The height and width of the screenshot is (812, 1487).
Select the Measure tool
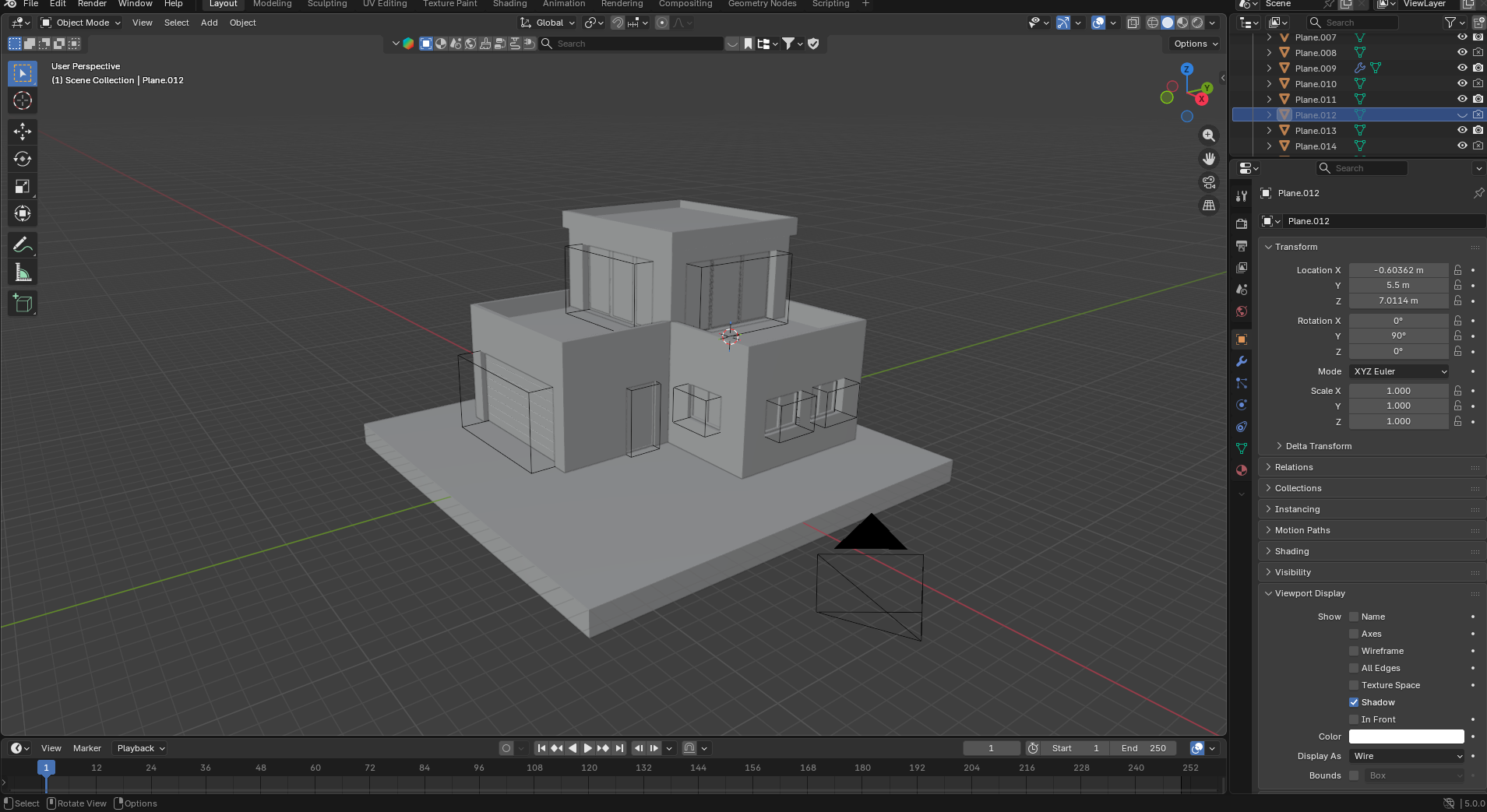(23, 272)
